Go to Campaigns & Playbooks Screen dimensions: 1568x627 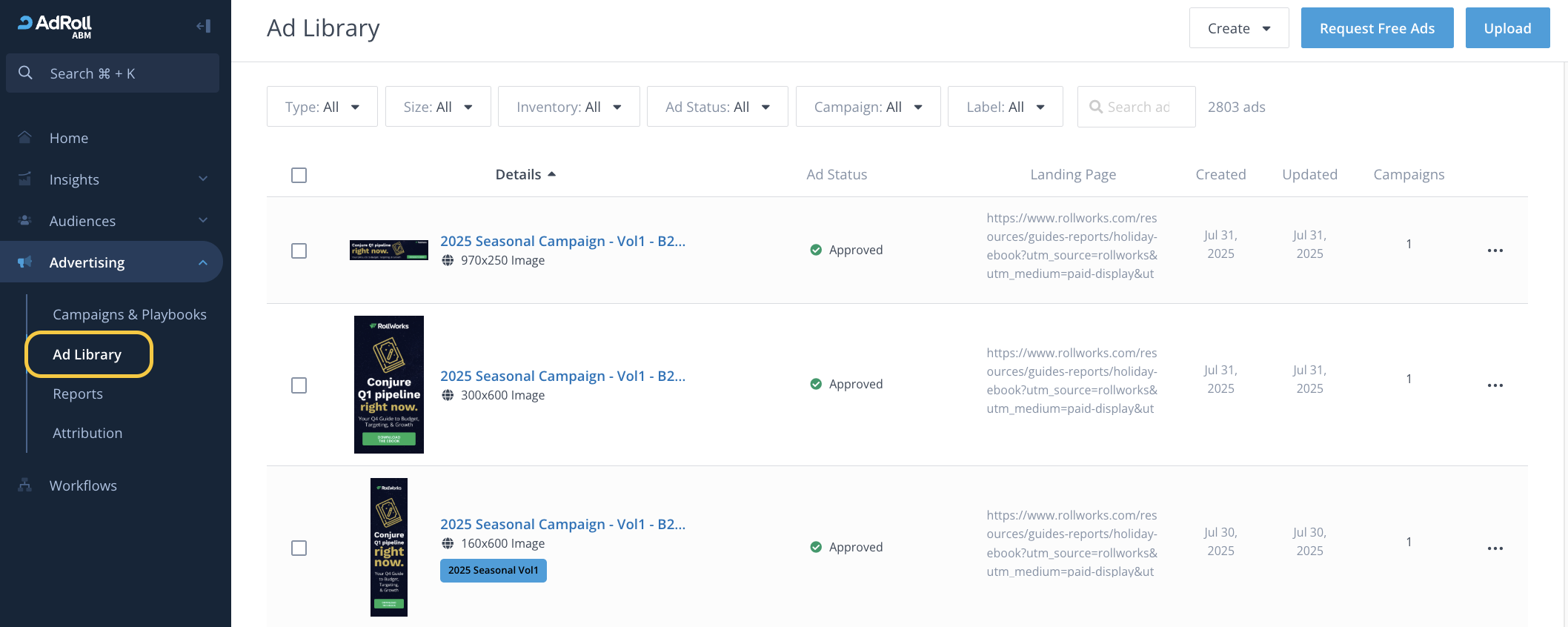click(x=130, y=314)
